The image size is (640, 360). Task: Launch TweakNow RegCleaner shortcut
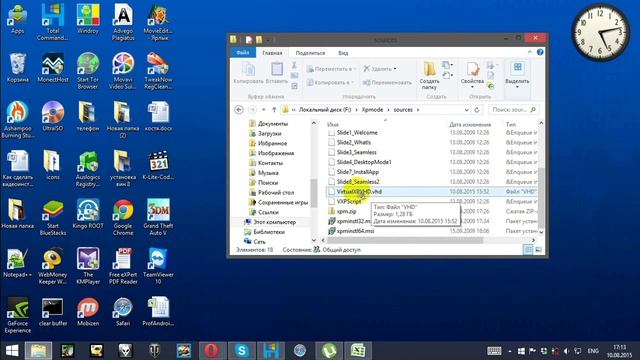coord(158,71)
